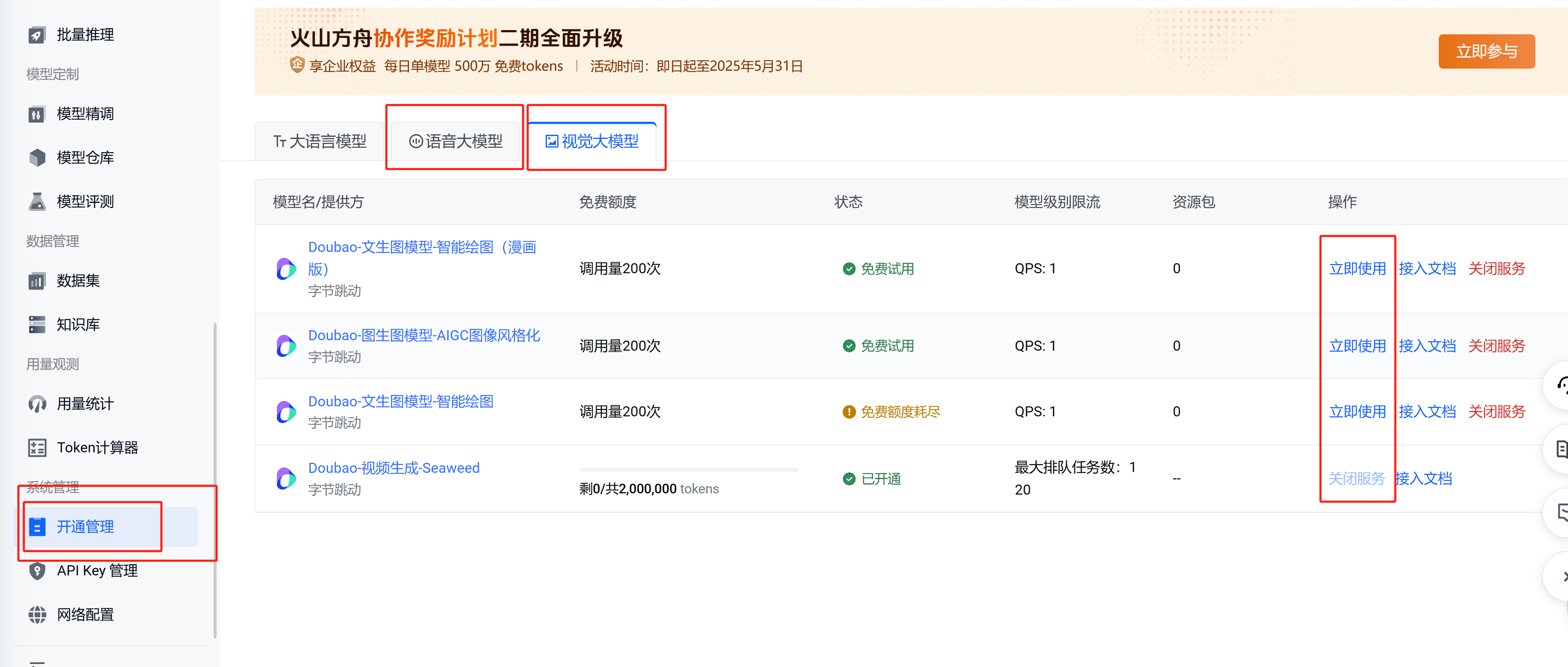Click the 批量推理 rocket icon

[36, 35]
